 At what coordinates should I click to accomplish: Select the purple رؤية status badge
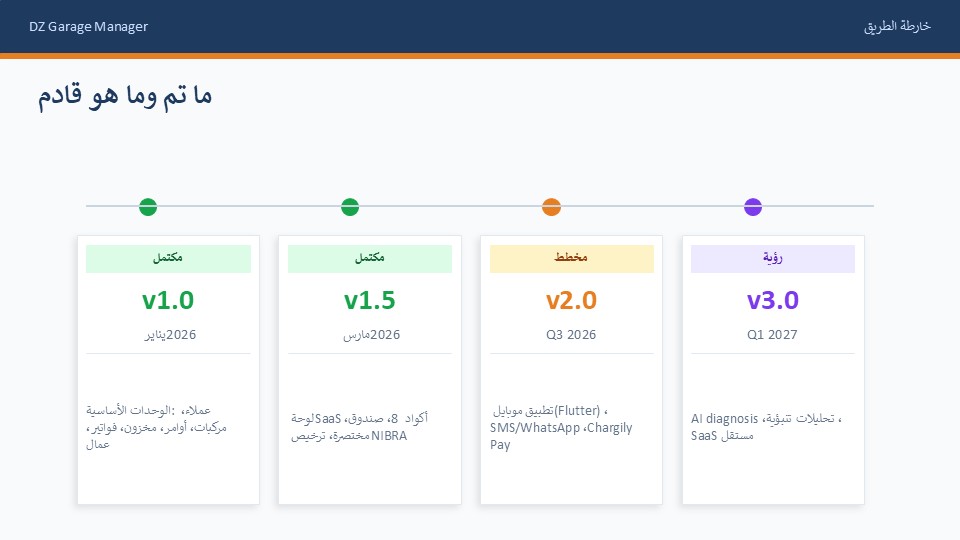tap(772, 259)
